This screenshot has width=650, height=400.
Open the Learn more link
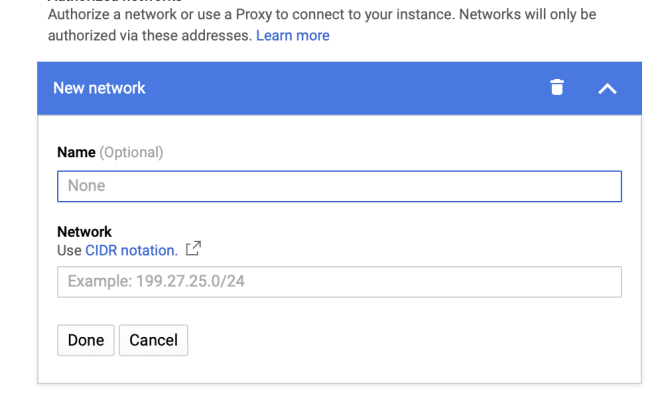pos(293,35)
